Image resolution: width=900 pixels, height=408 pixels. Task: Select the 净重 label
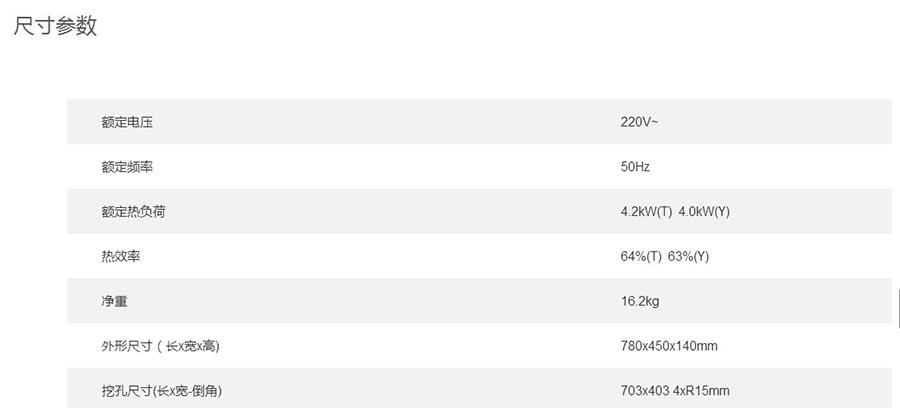pos(114,301)
